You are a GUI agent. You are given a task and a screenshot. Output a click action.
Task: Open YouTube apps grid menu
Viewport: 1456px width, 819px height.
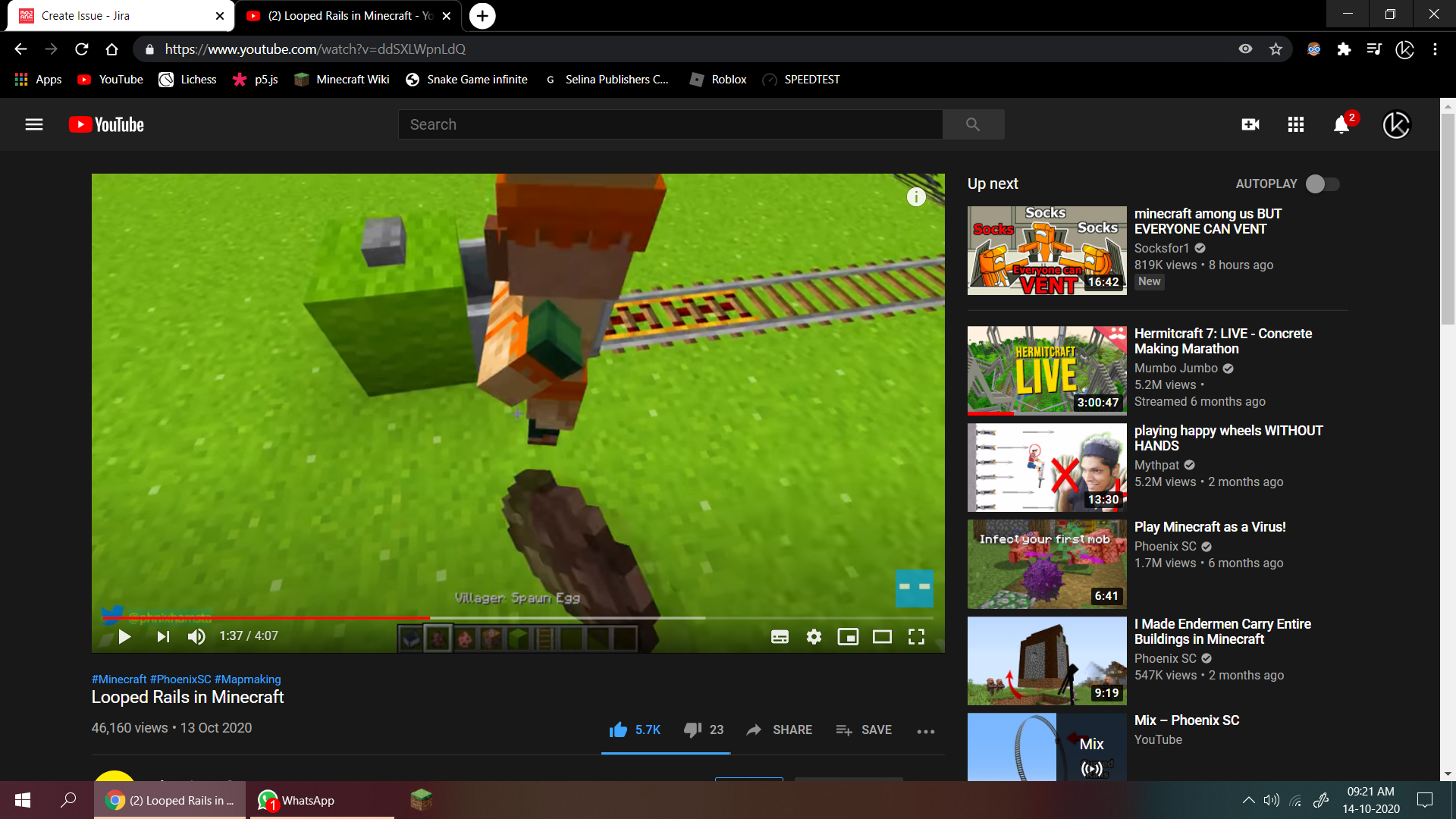(1296, 124)
